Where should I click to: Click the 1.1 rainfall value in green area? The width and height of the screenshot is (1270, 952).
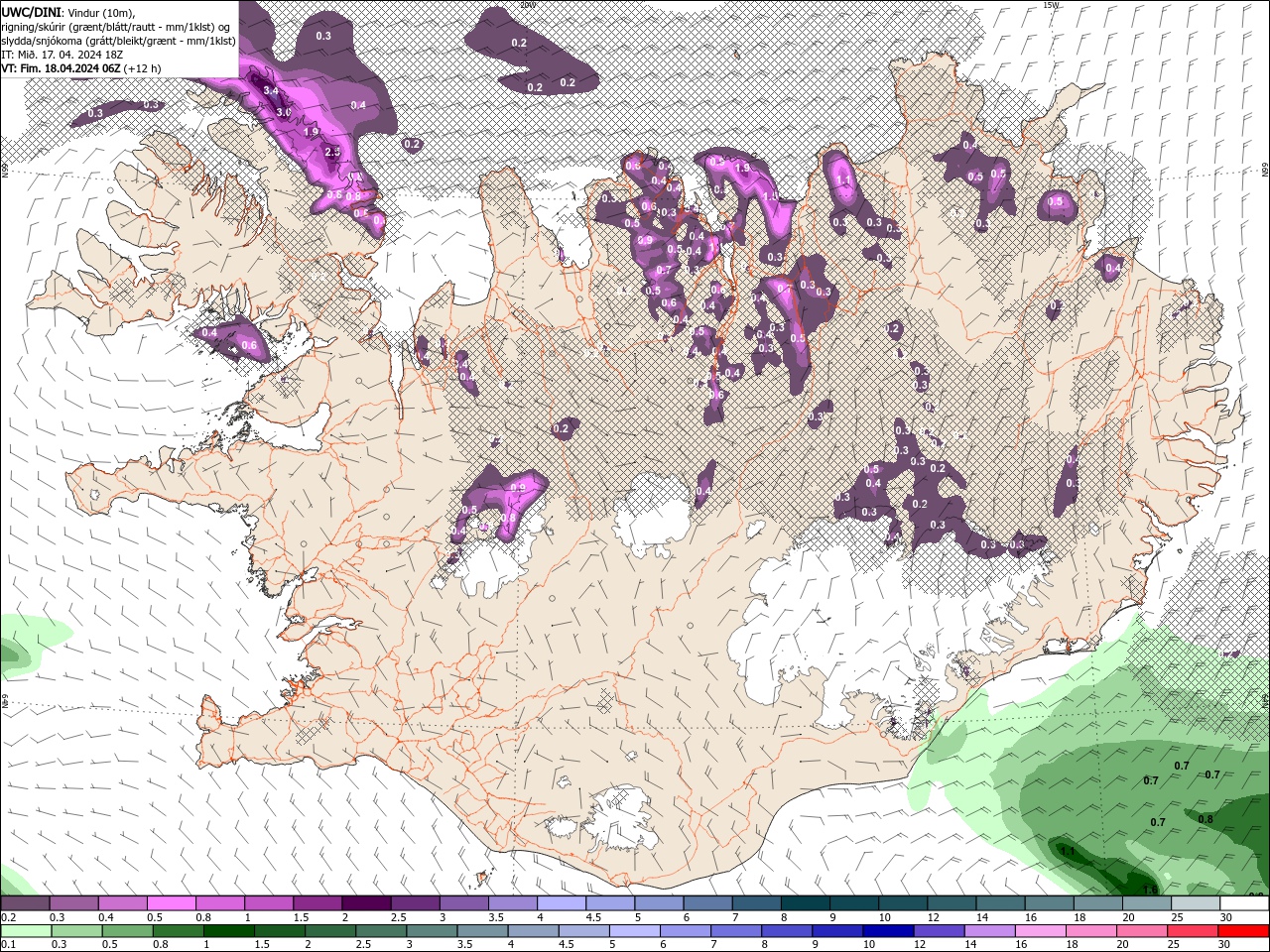[1069, 852]
